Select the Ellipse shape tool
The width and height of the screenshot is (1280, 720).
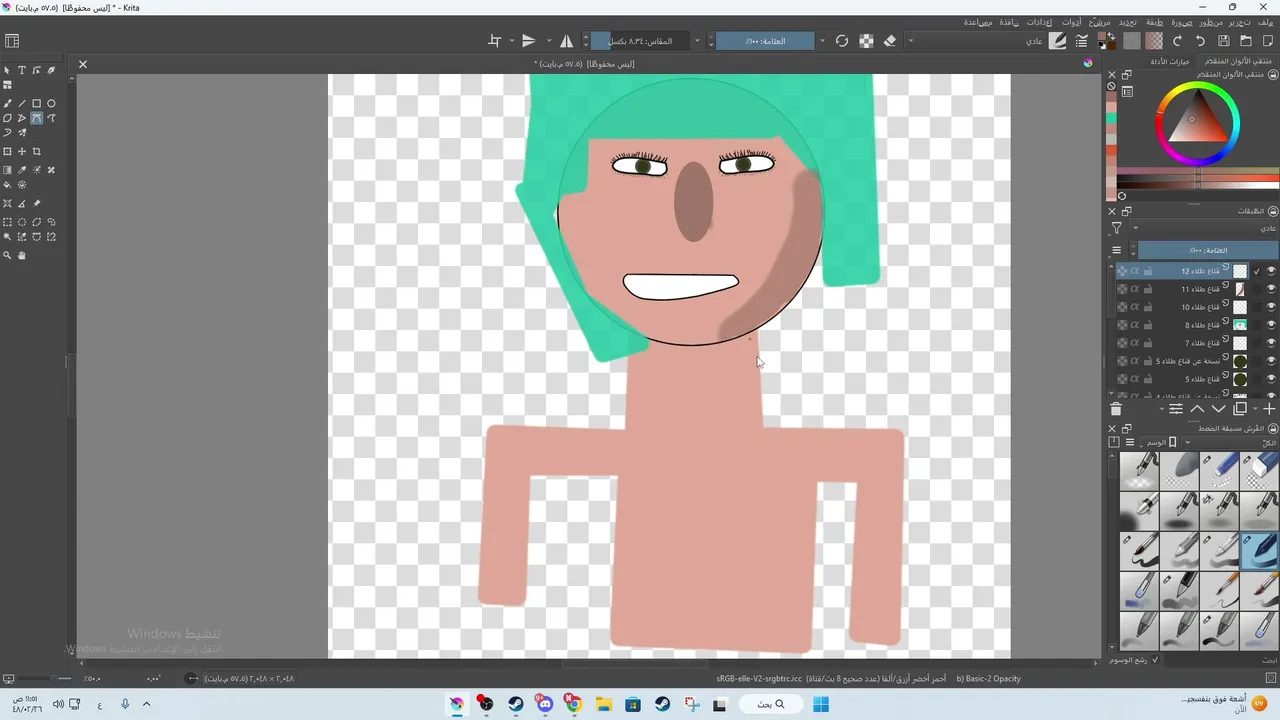(51, 103)
